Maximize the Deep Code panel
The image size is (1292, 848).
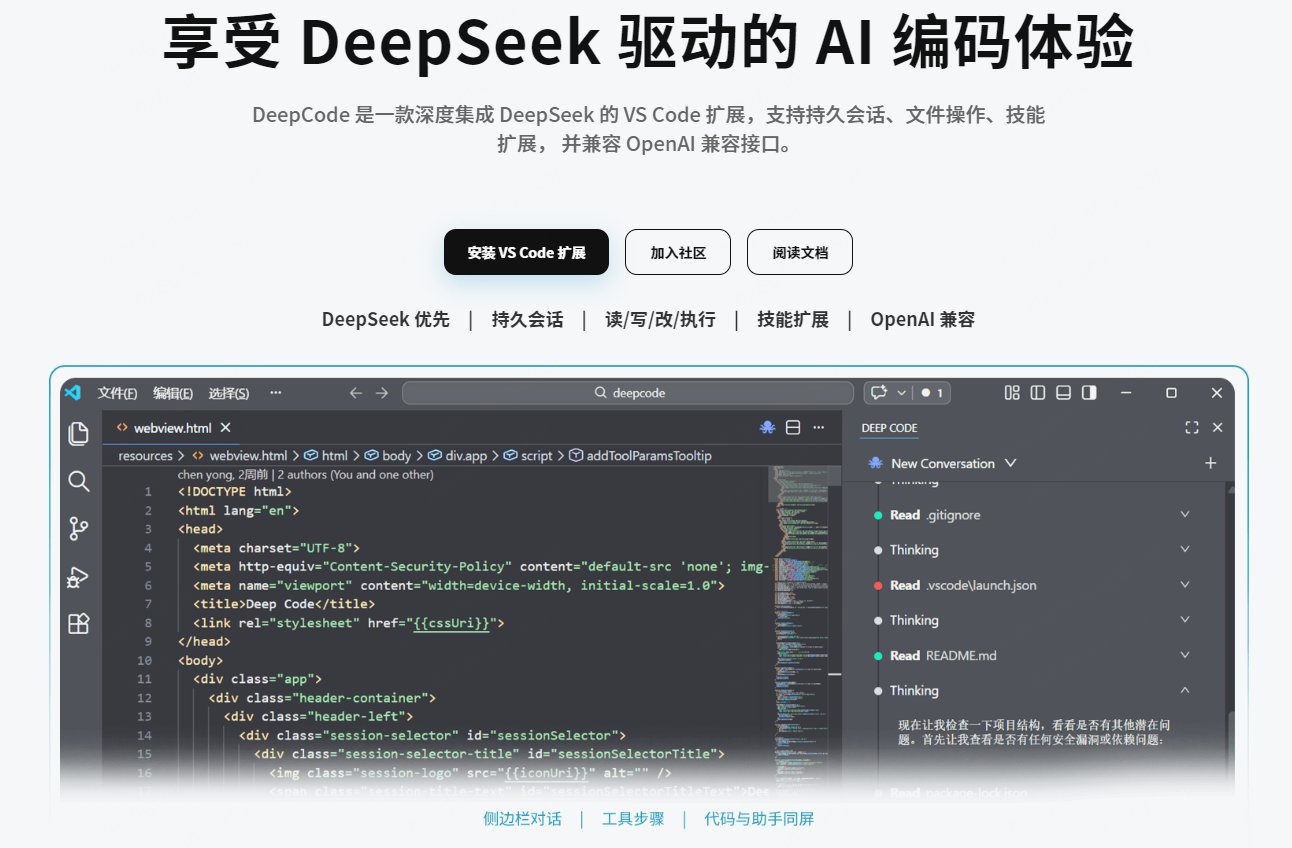point(1192,428)
